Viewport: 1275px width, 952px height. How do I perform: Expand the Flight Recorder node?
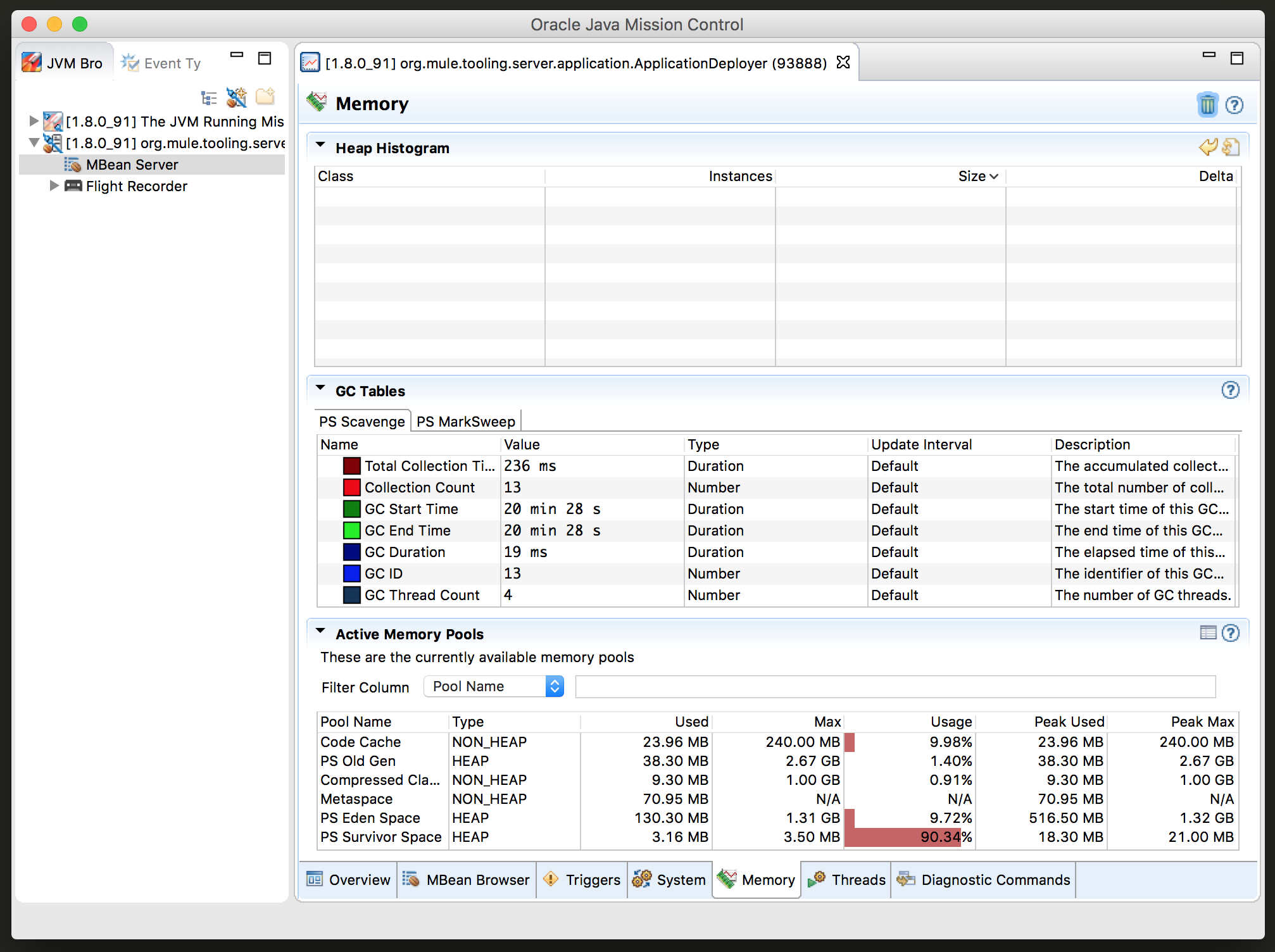pos(54,185)
